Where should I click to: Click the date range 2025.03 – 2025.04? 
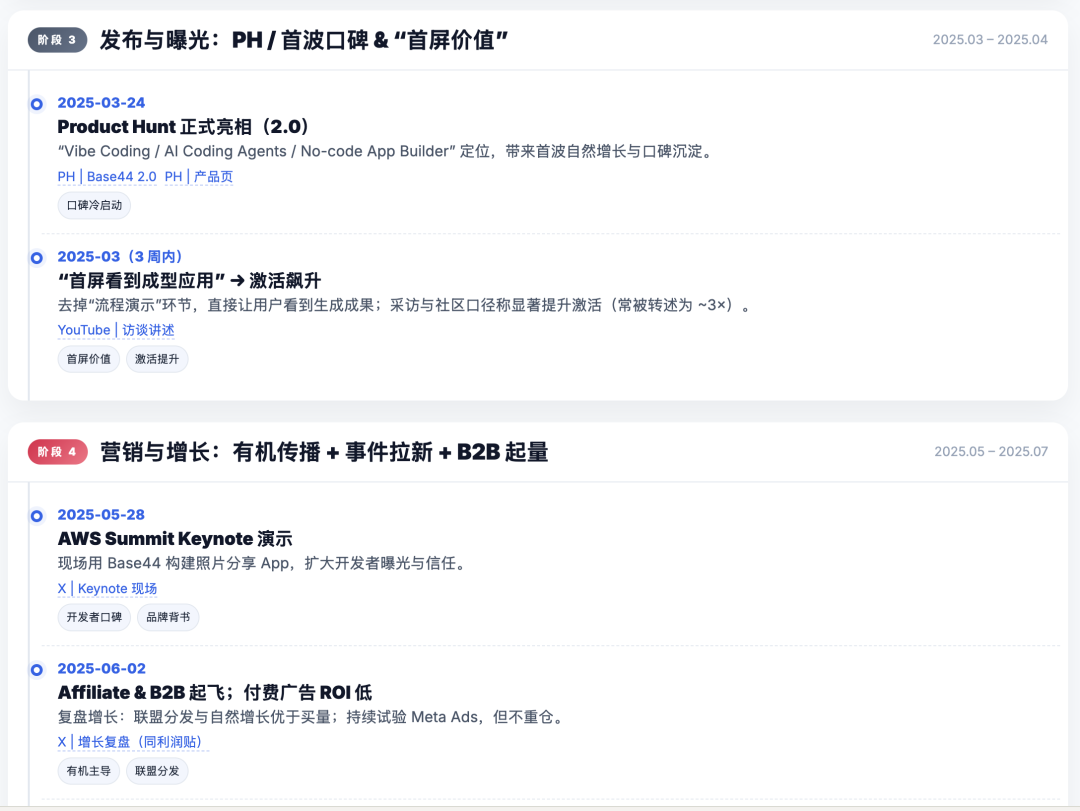(990, 39)
